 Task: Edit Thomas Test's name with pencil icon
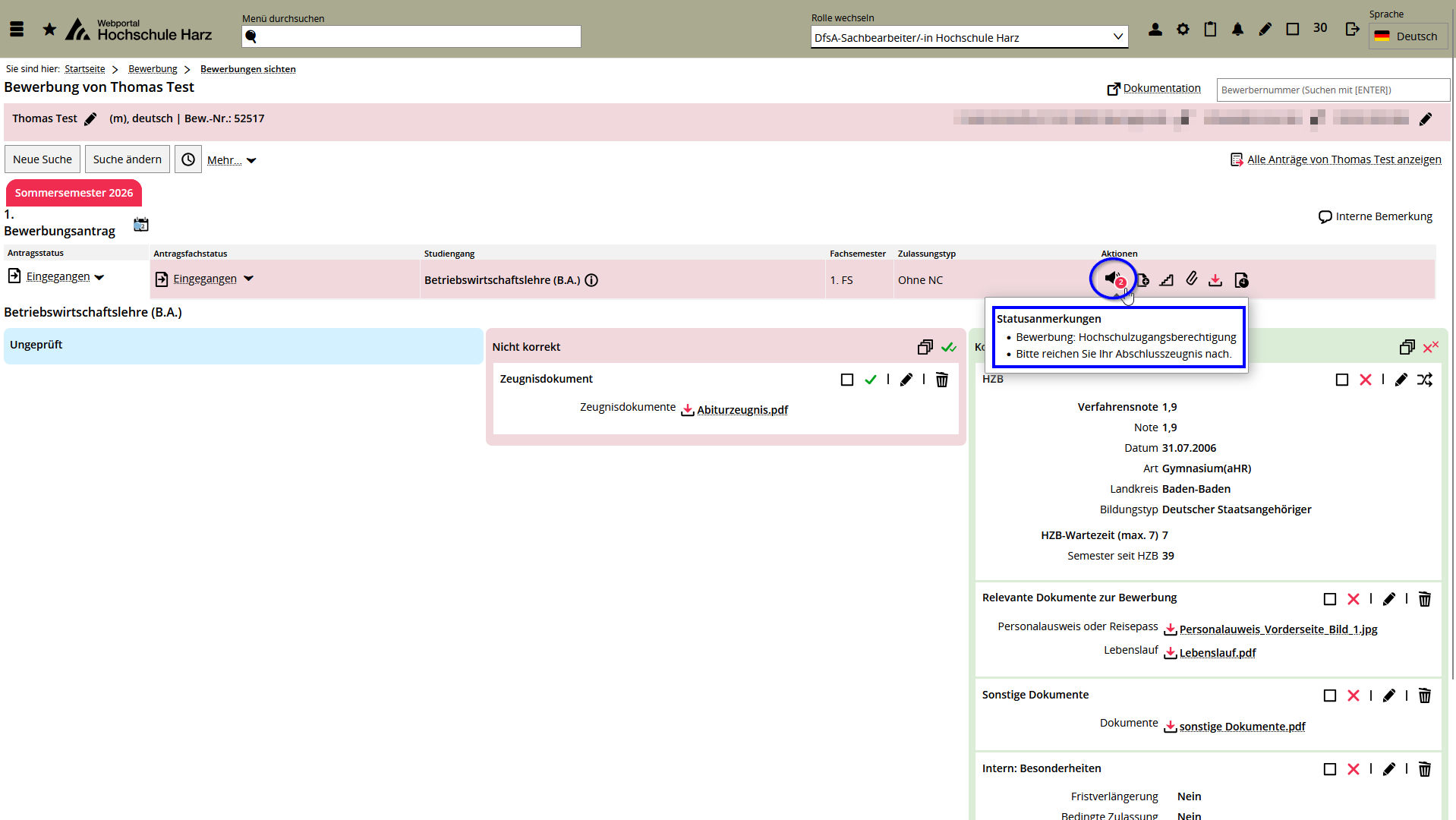[x=90, y=119]
